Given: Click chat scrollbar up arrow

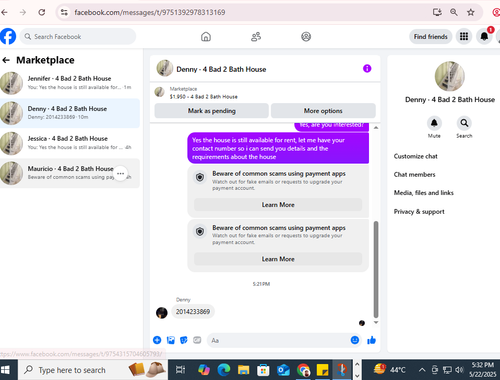Looking at the screenshot, I should pyautogui.click(x=376, y=128).
